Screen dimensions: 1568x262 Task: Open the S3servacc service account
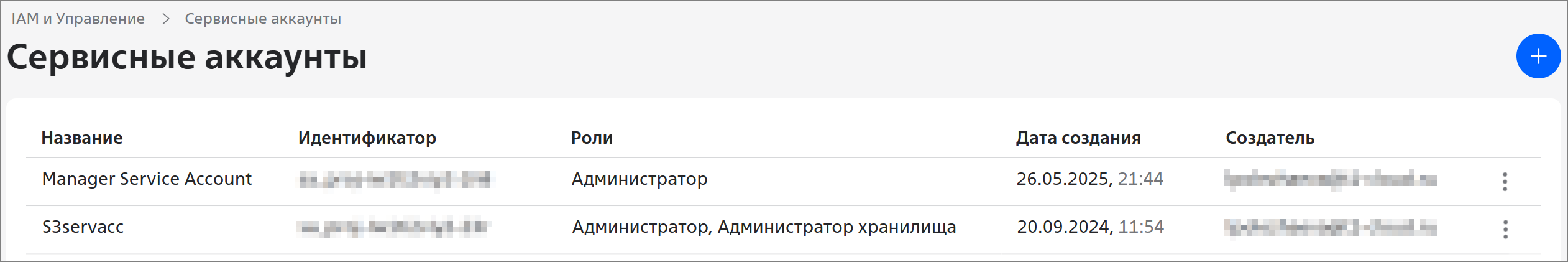[83, 227]
